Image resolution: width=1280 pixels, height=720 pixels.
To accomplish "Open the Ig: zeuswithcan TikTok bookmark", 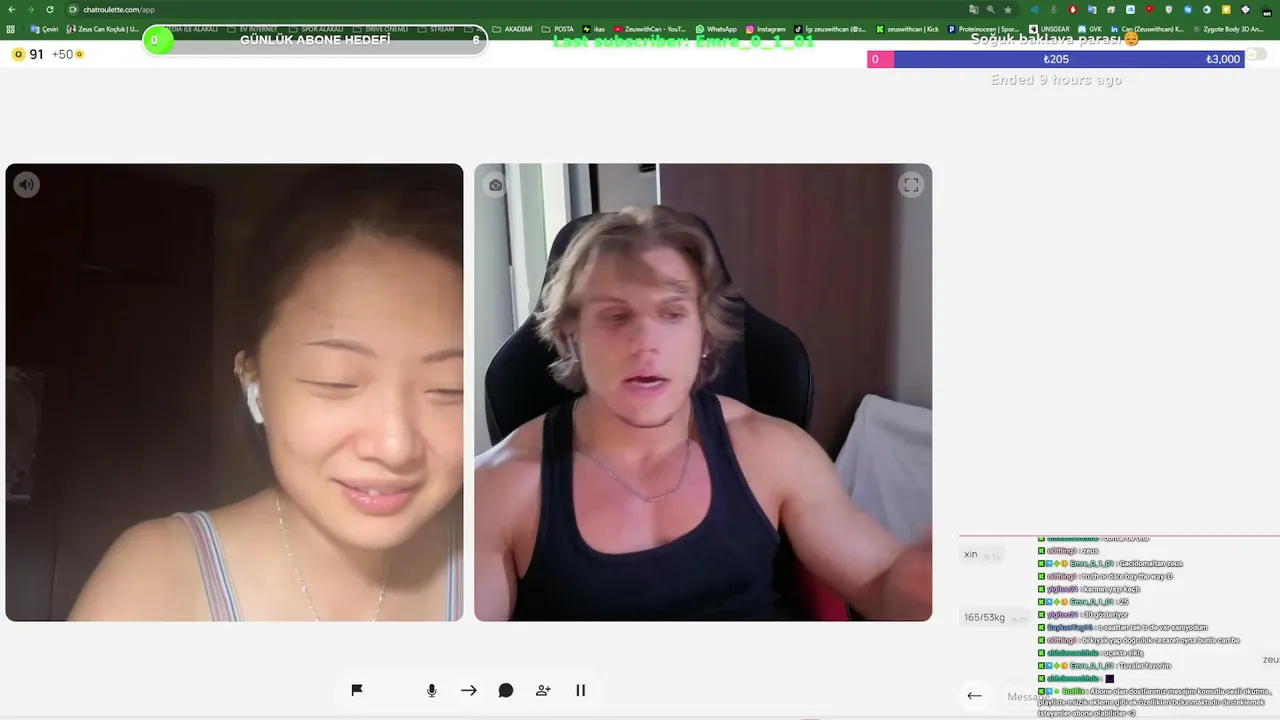I will (x=830, y=29).
